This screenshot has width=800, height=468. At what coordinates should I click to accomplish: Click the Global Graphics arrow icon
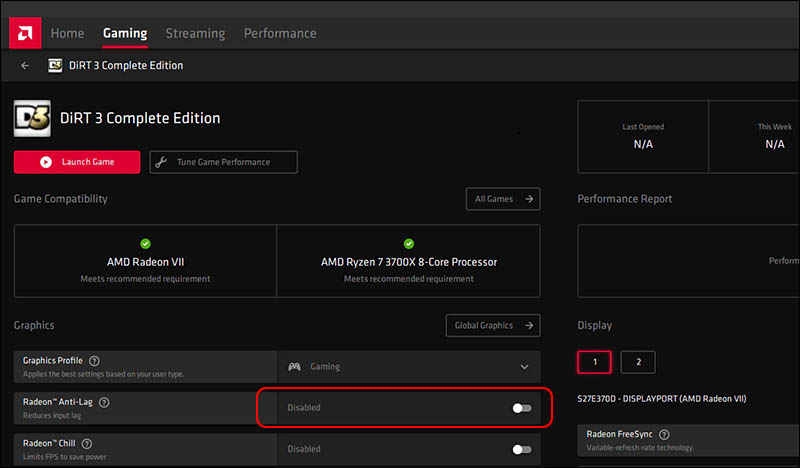coord(529,325)
